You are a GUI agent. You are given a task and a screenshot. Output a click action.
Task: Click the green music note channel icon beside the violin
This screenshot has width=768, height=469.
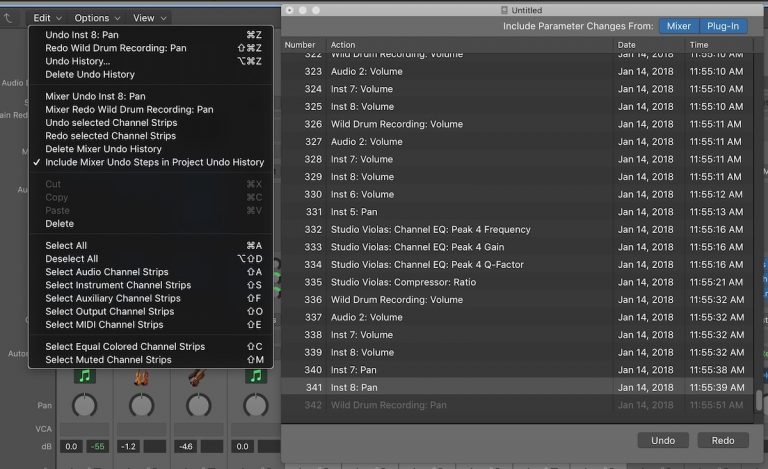(256, 375)
